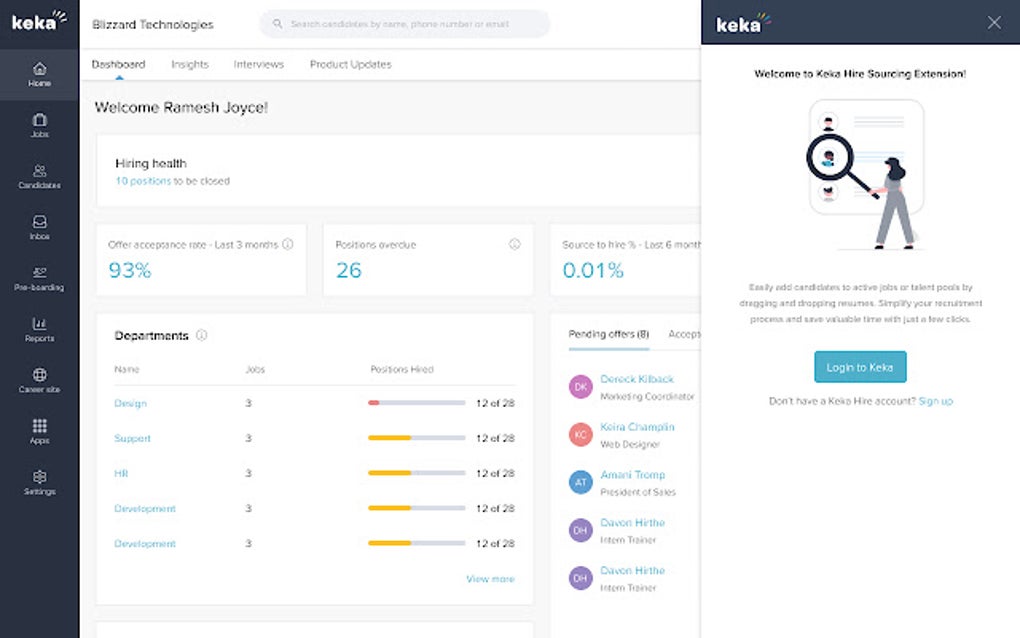Click the Design department progress bar
This screenshot has height=638, width=1020.
[x=416, y=403]
